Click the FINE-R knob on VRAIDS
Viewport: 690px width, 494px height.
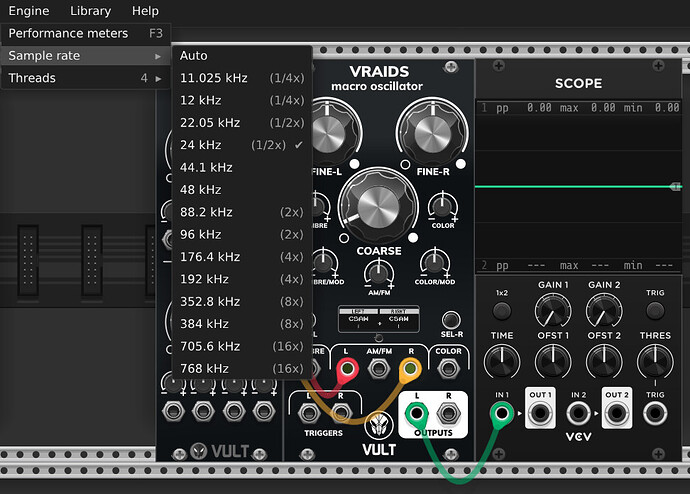[x=433, y=132]
